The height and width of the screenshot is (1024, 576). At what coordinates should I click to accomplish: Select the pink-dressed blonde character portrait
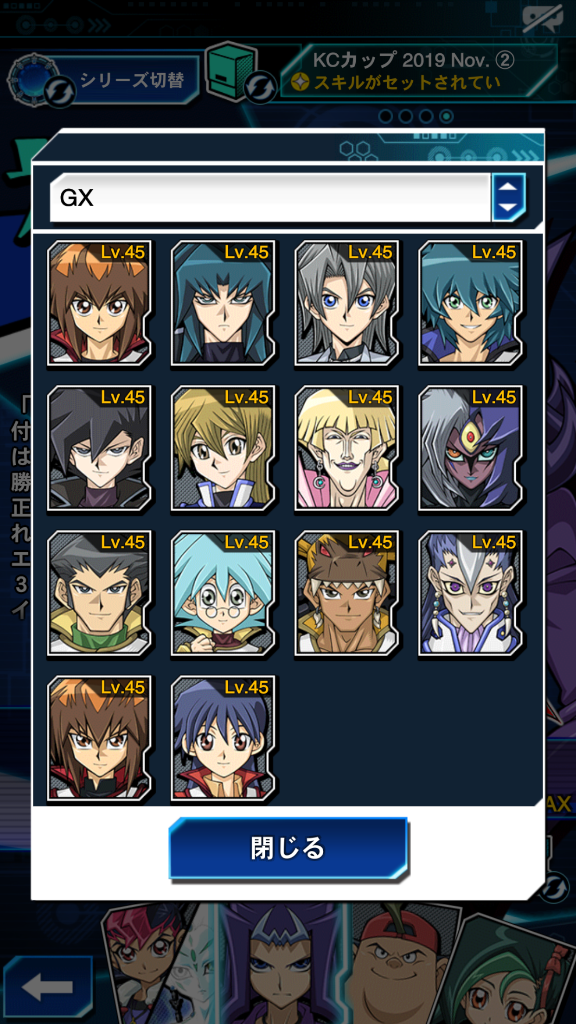click(347, 448)
